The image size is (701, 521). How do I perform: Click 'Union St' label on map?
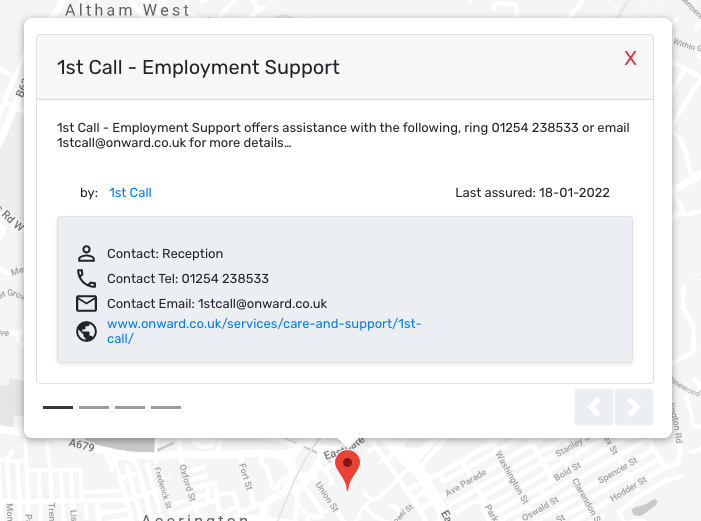pyautogui.click(x=327, y=496)
